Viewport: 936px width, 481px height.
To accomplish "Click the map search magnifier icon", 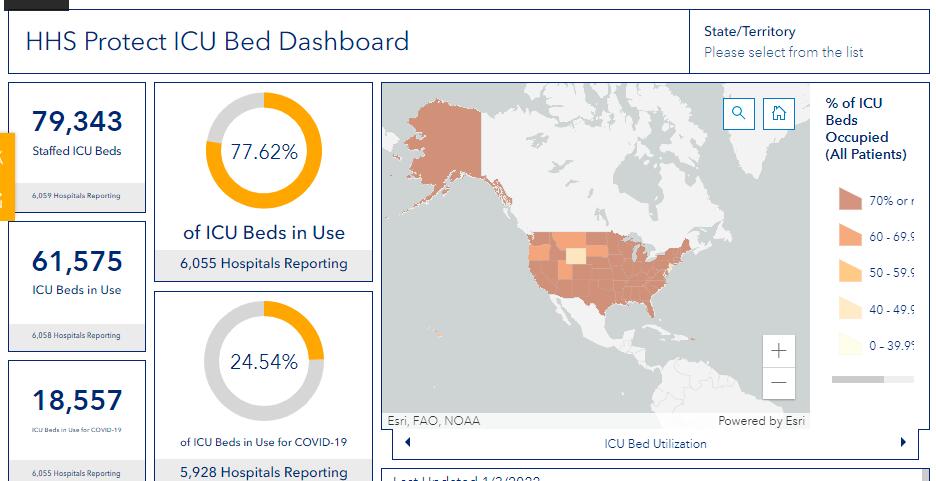I will coord(738,113).
